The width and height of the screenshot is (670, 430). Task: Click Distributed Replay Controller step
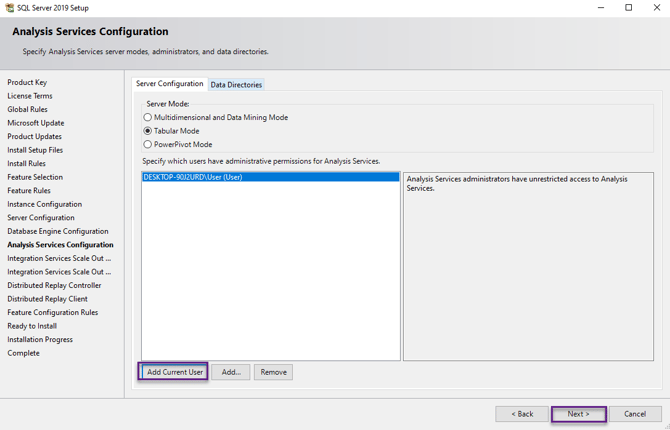(54, 285)
